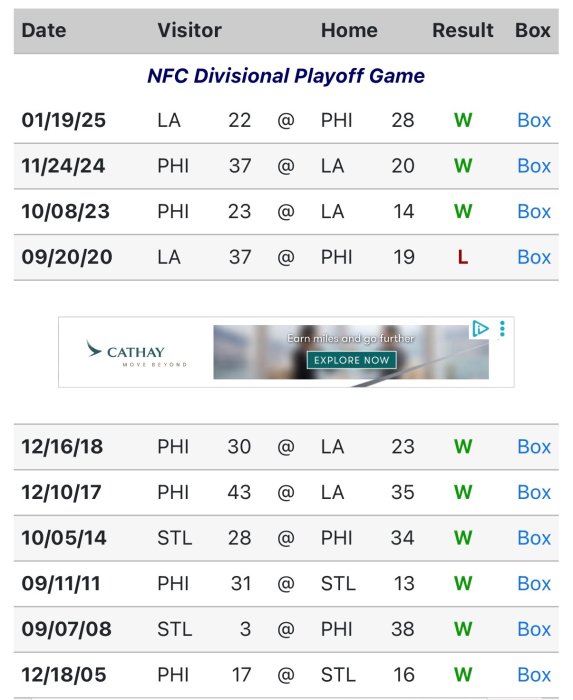Open the Box link for the 12/16/18 game
Viewport: 573px width, 700px height.
(x=534, y=446)
